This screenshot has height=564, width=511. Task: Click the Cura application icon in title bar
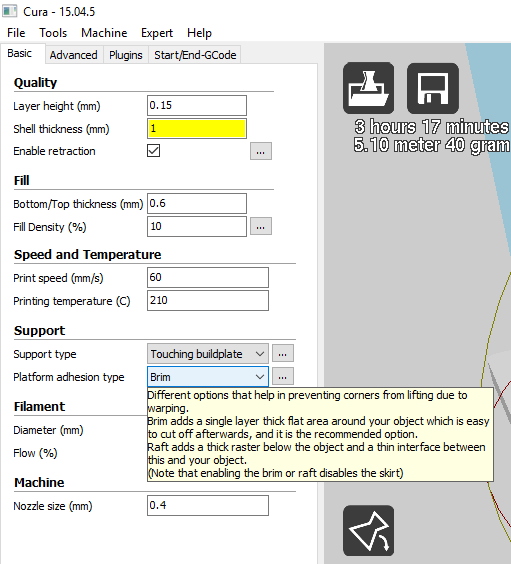(x=10, y=11)
